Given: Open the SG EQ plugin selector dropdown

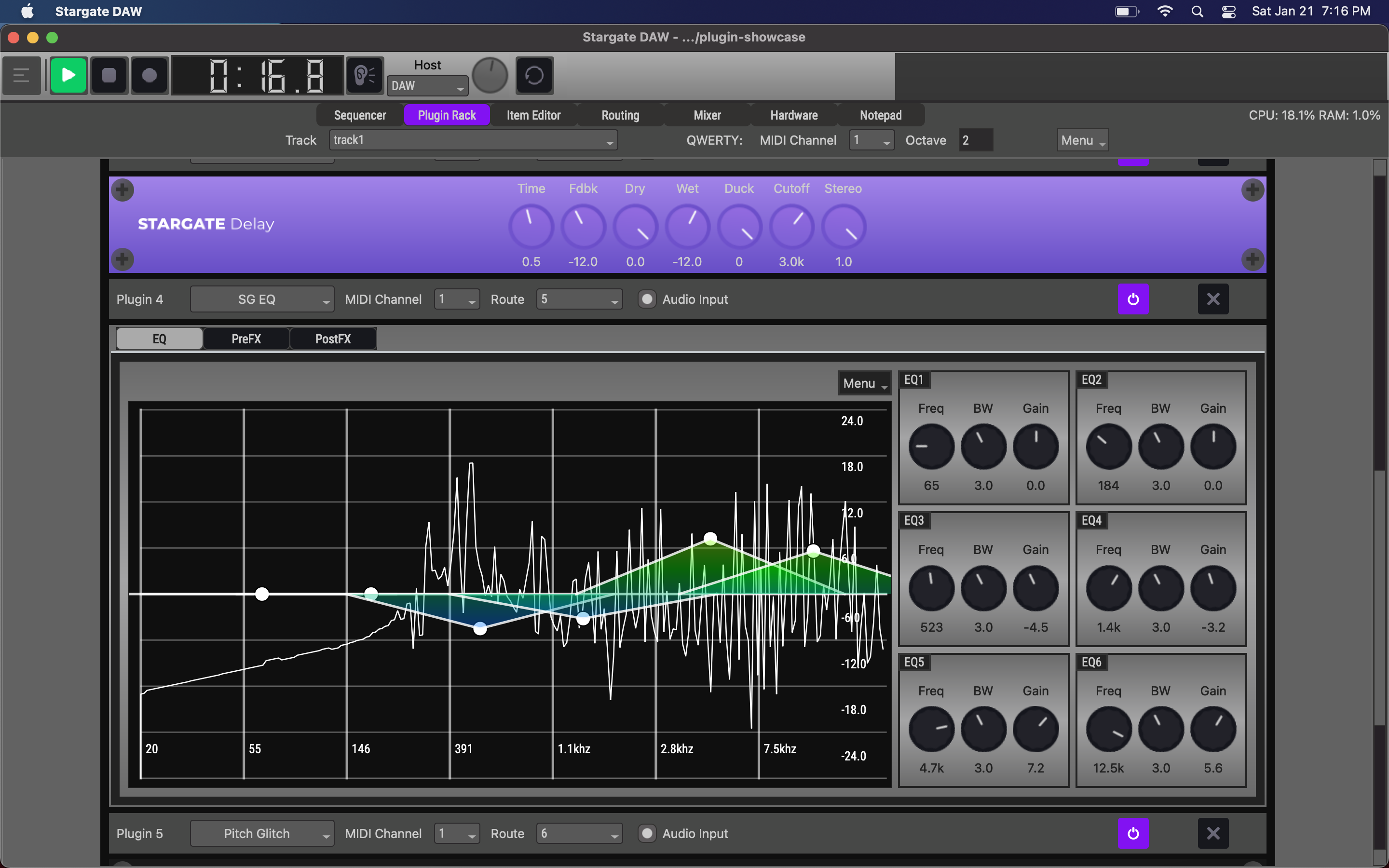Looking at the screenshot, I should (x=262, y=299).
